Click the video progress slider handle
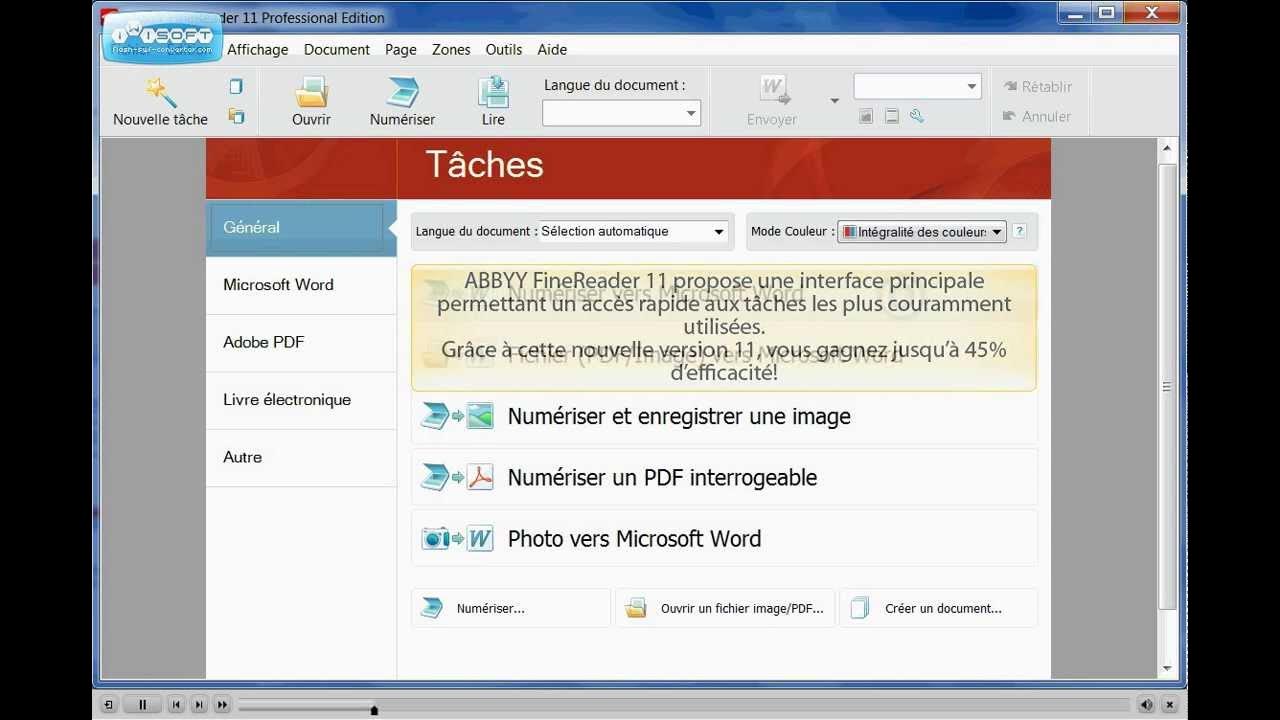The image size is (1280, 720). click(x=374, y=710)
